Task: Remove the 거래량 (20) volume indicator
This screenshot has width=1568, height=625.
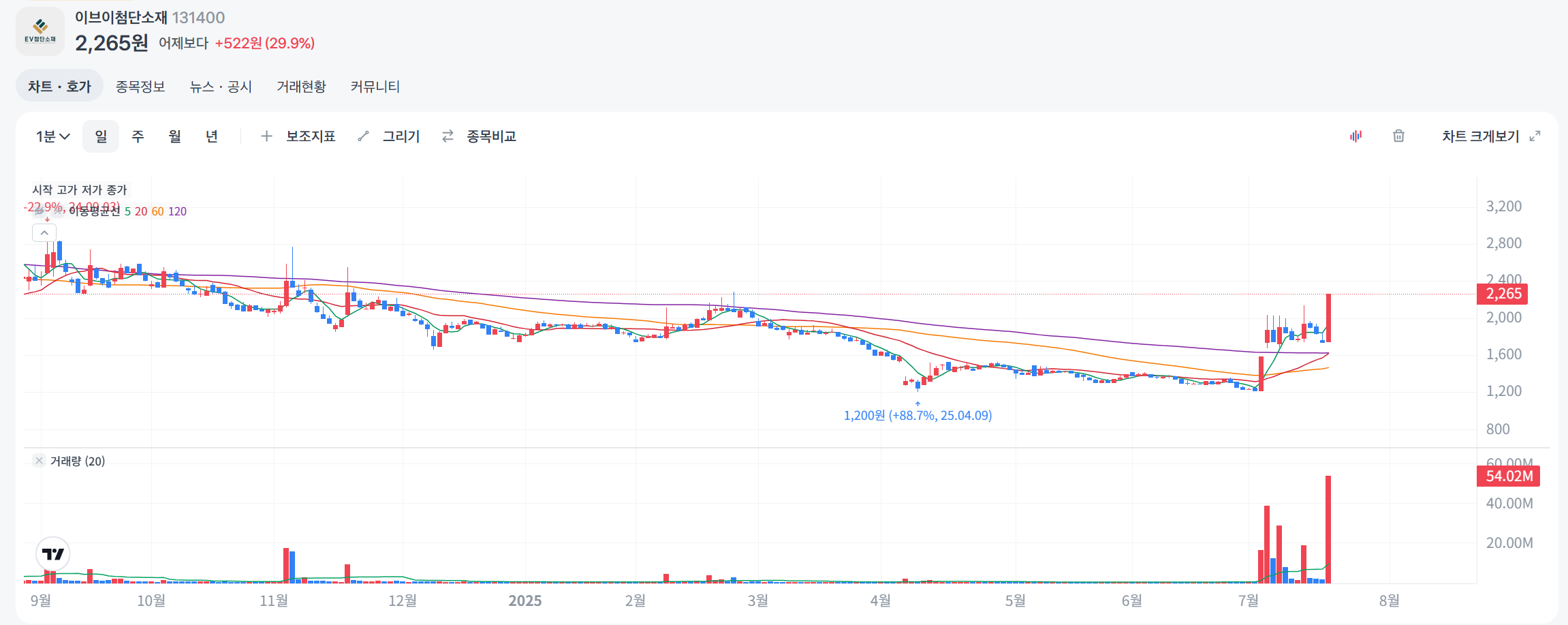Action: 39,461
